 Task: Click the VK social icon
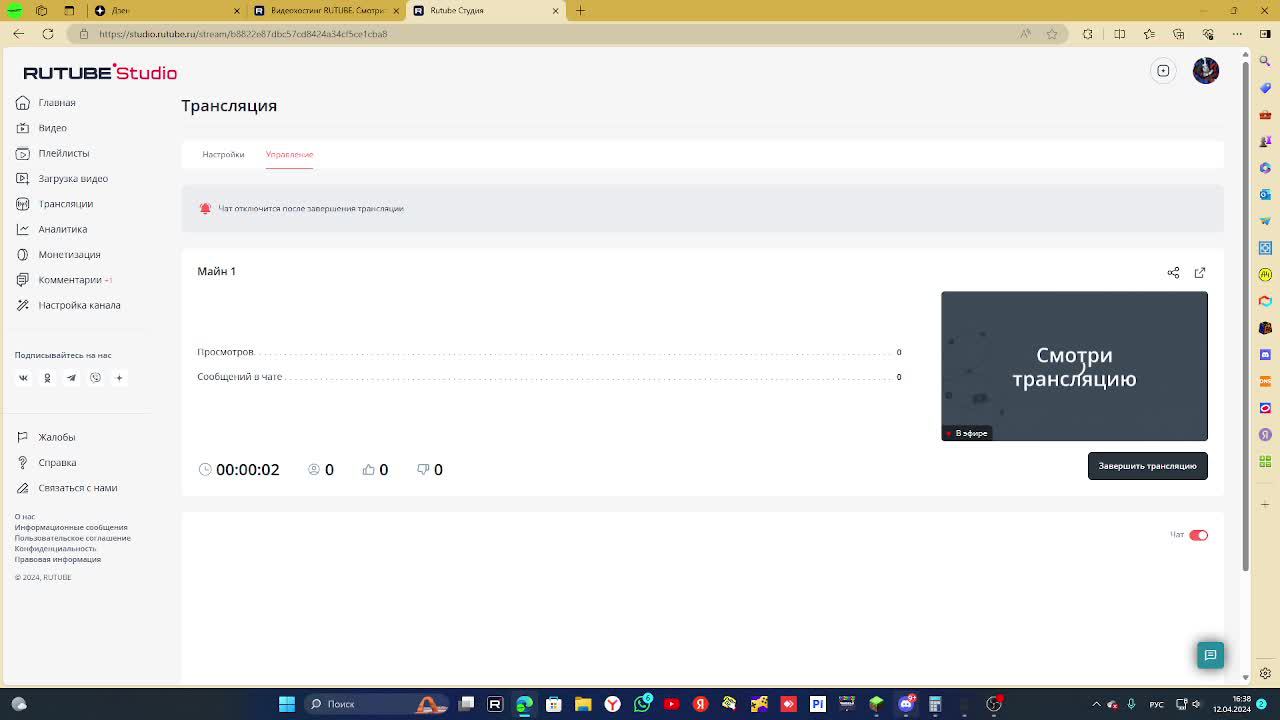coord(23,378)
